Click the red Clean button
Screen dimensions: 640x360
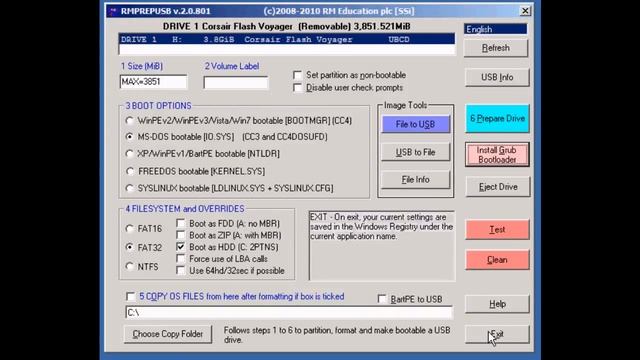coord(497,260)
